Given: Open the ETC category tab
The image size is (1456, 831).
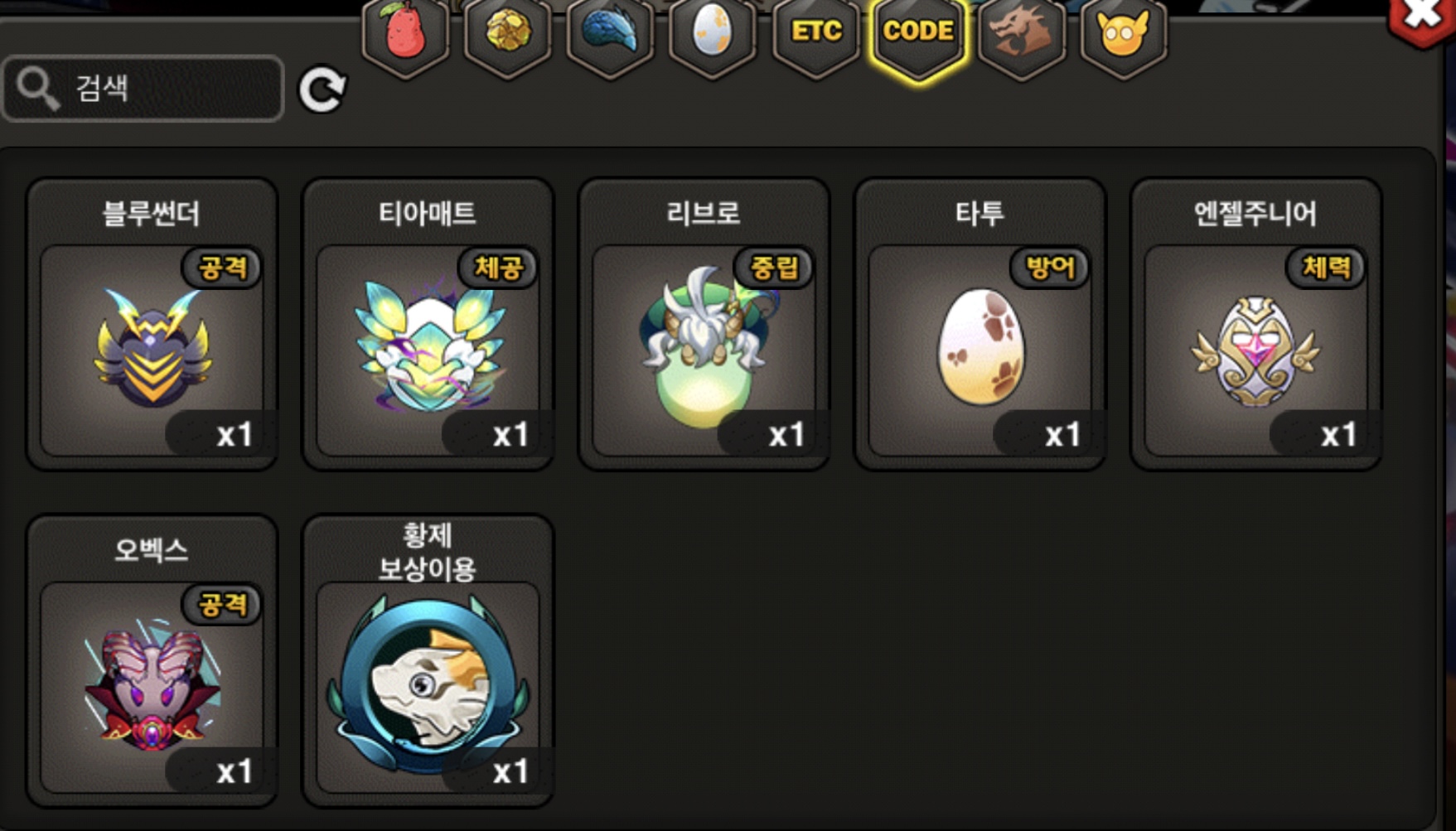Looking at the screenshot, I should [x=815, y=35].
